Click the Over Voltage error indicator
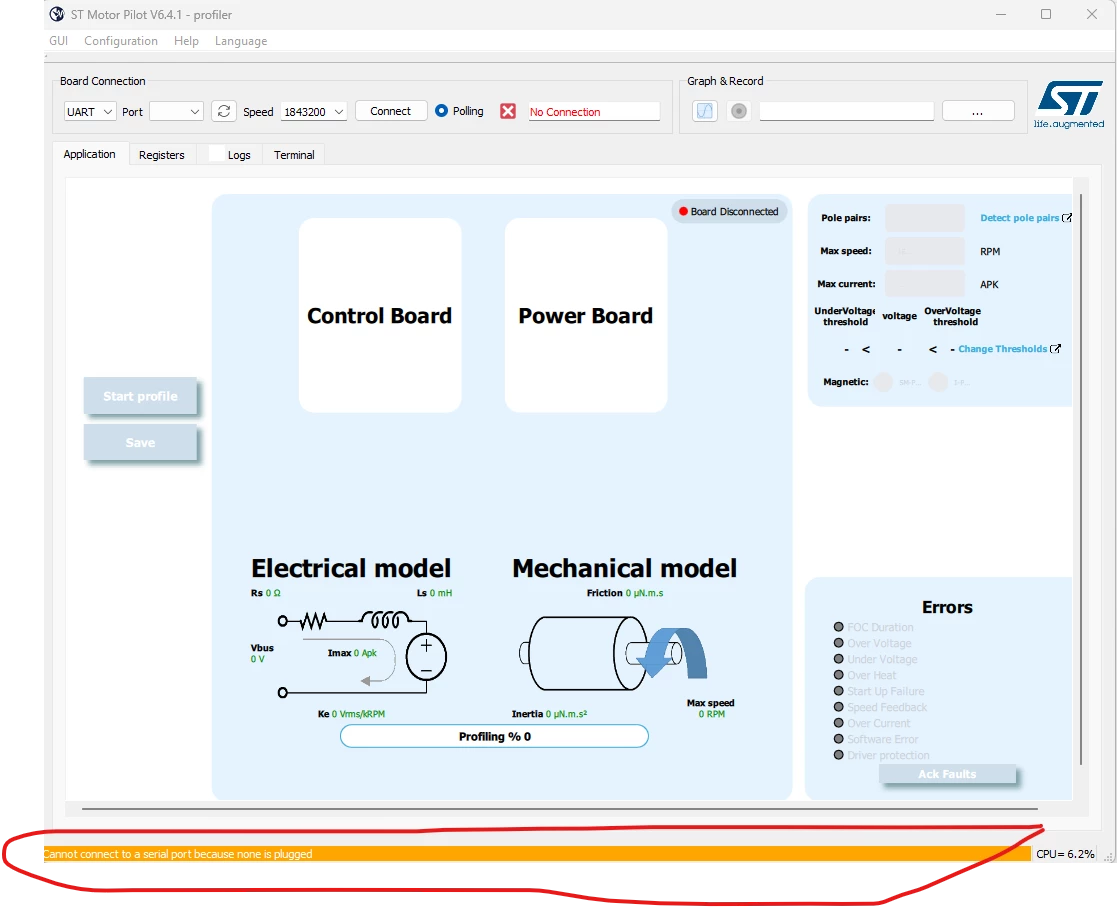 tap(838, 643)
